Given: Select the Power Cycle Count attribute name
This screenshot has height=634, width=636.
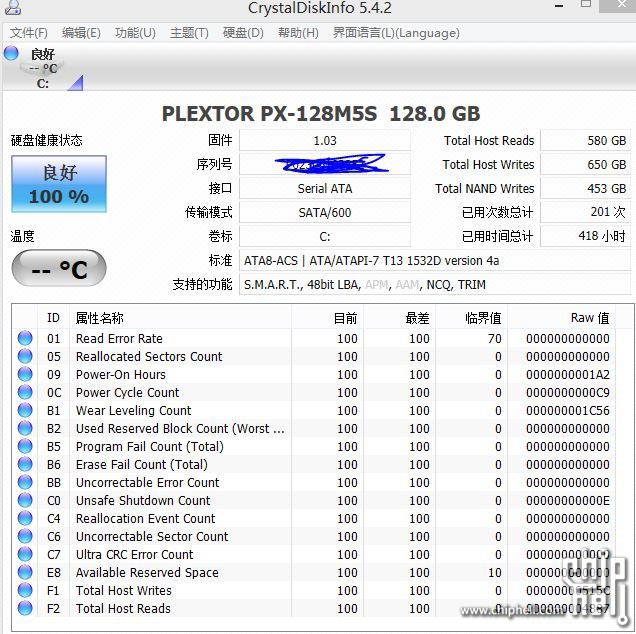Looking at the screenshot, I should tap(127, 392).
